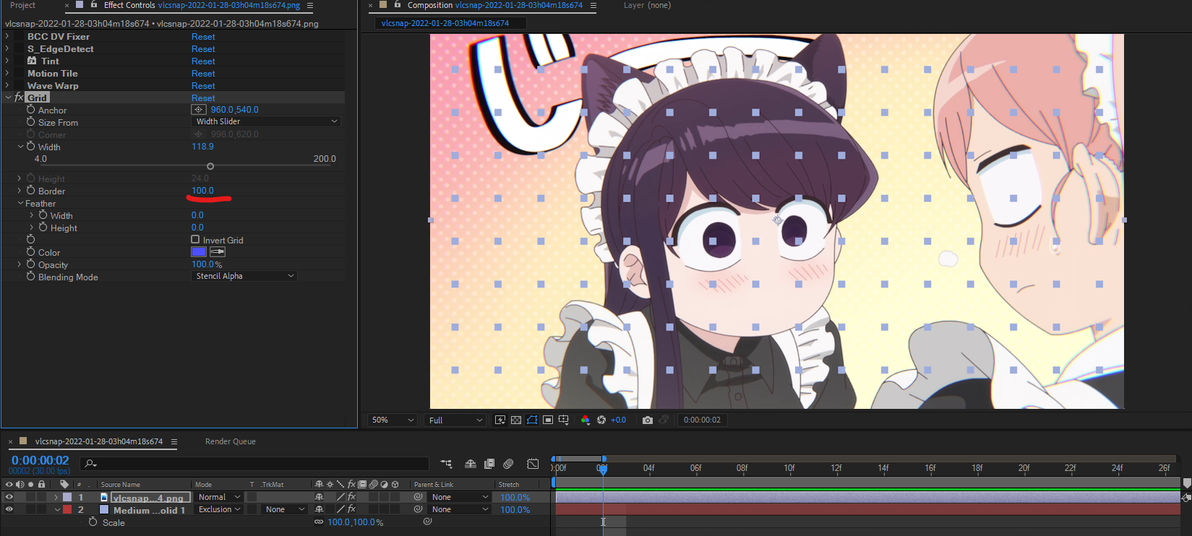Toggle stopwatch for layer 2 Scale

pos(93,522)
